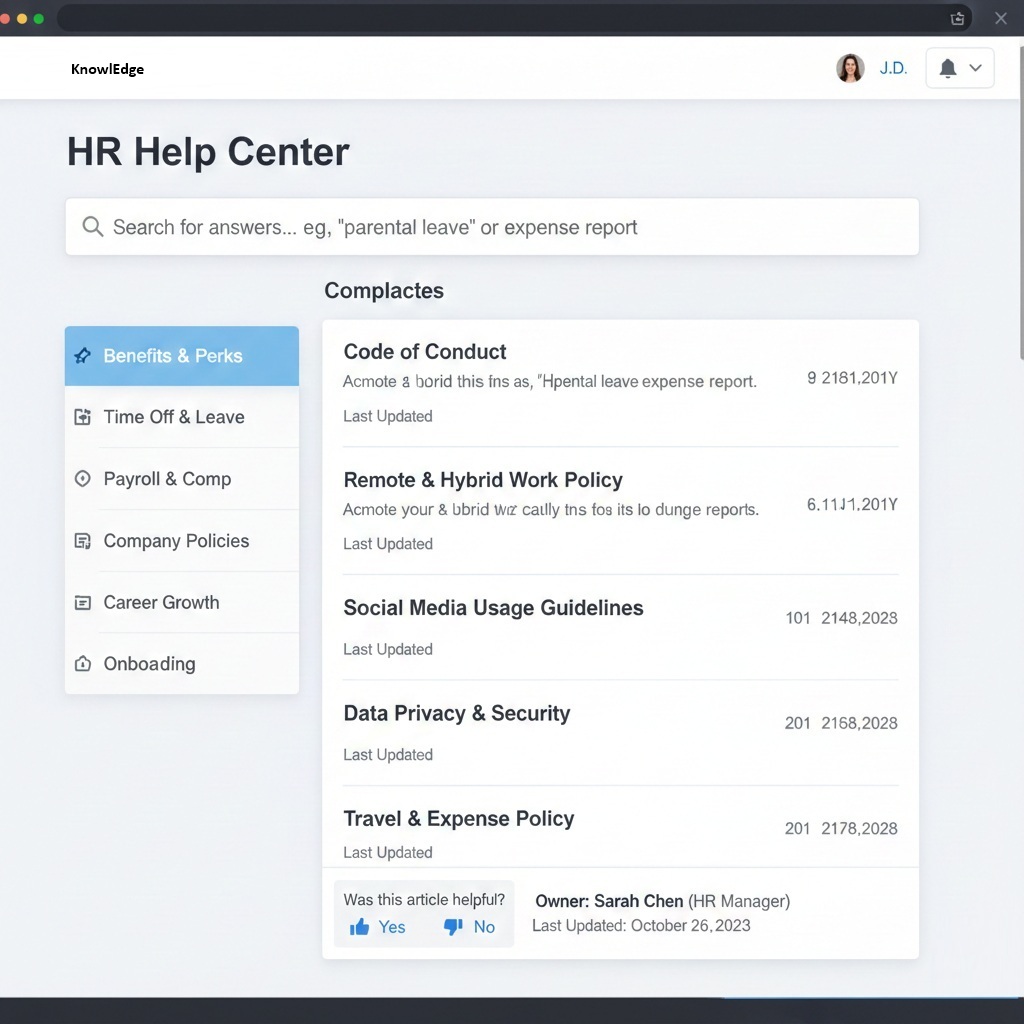Select the Time Off & Leave category
1024x1024 pixels.
(174, 417)
